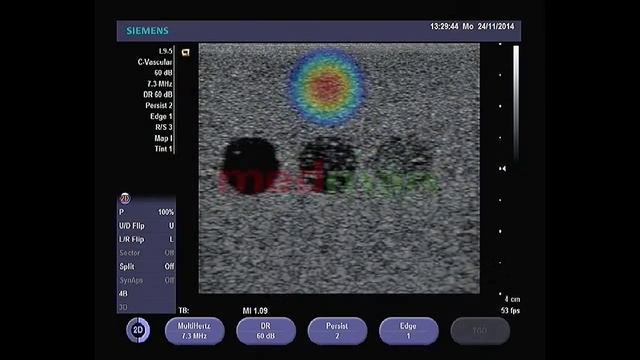The image size is (640, 360).
Task: Toggle the L/R Flip setting
Action: click(146, 239)
